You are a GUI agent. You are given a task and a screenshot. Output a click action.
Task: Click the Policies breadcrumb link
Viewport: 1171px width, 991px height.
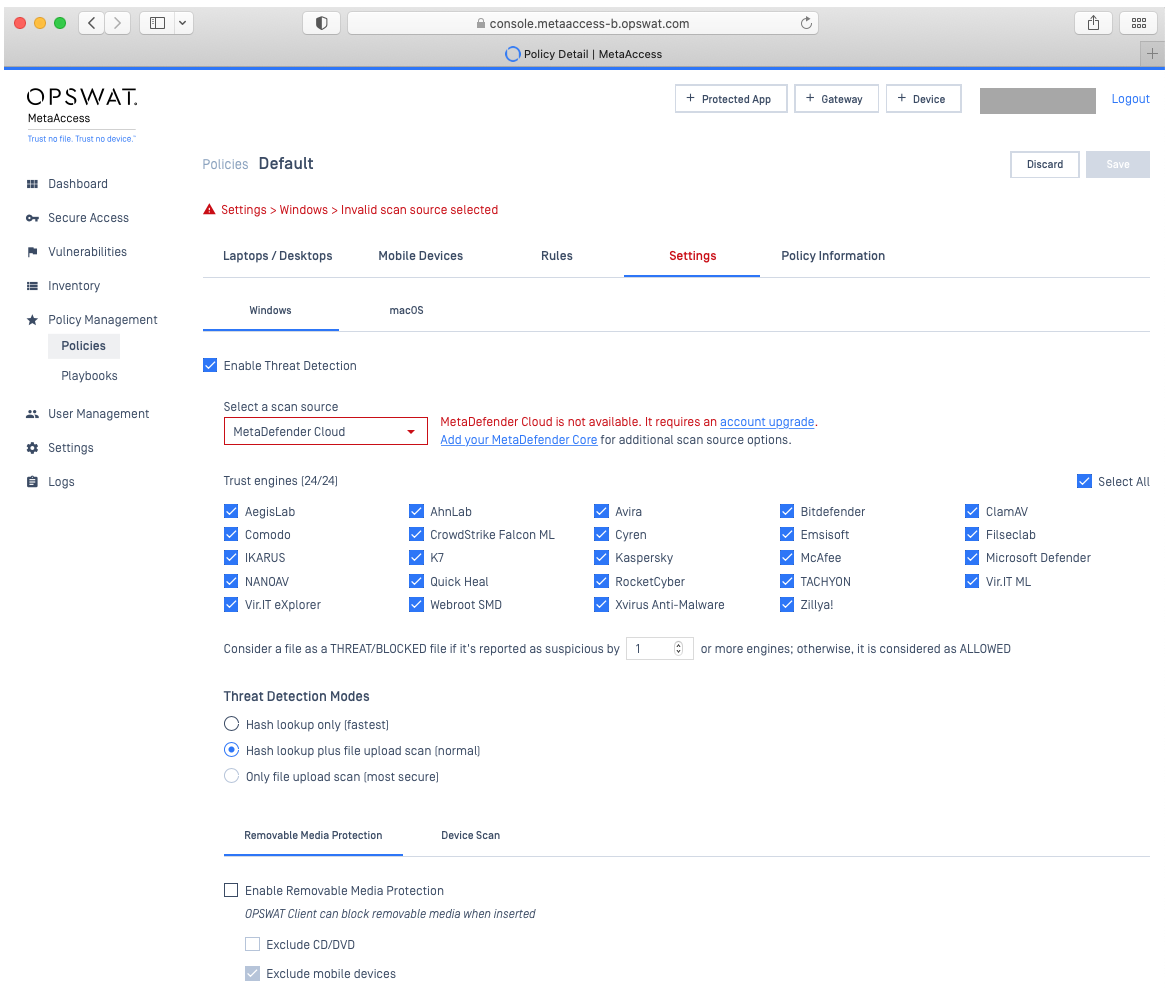click(226, 164)
